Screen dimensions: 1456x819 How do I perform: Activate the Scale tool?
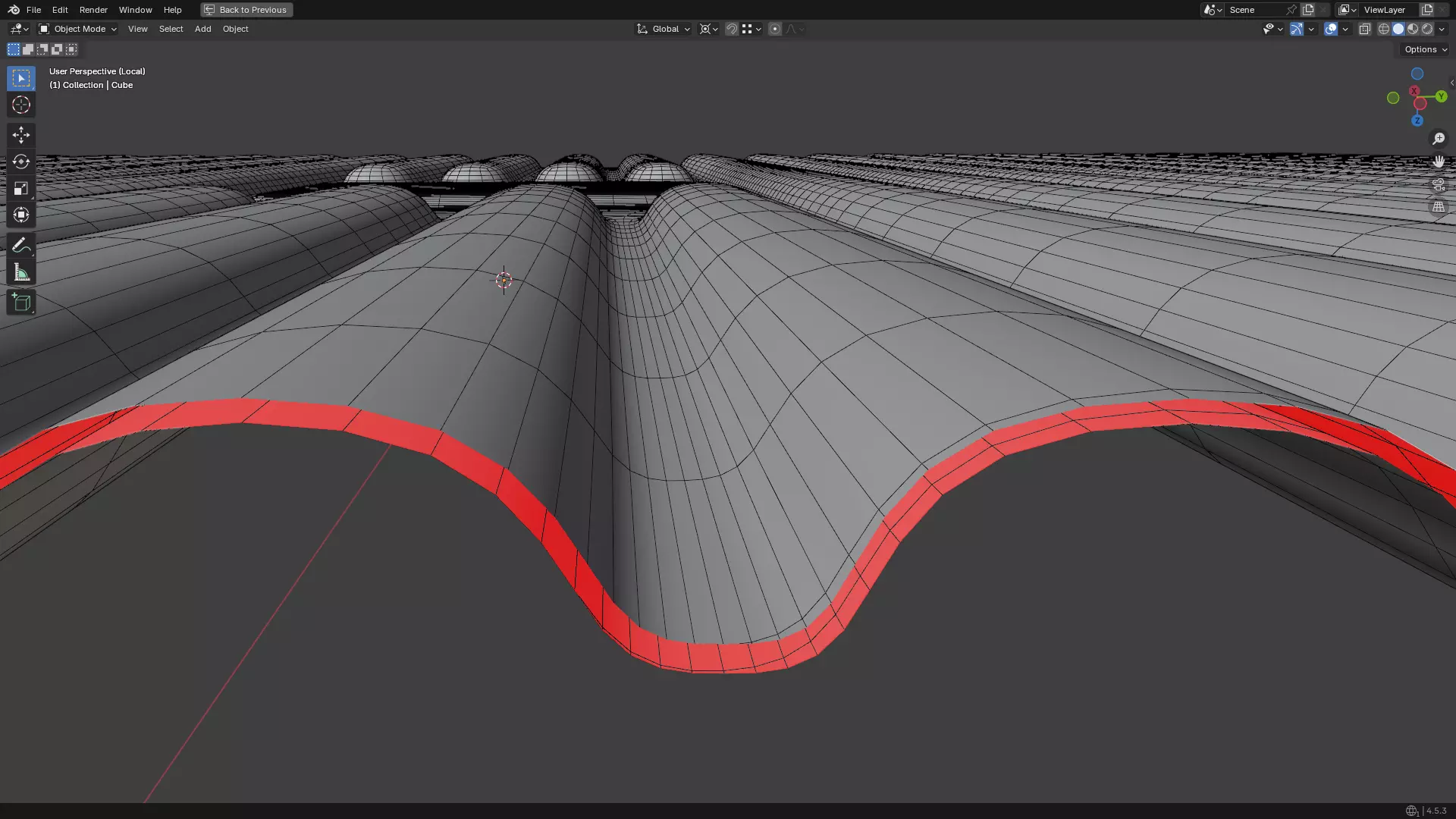(21, 188)
